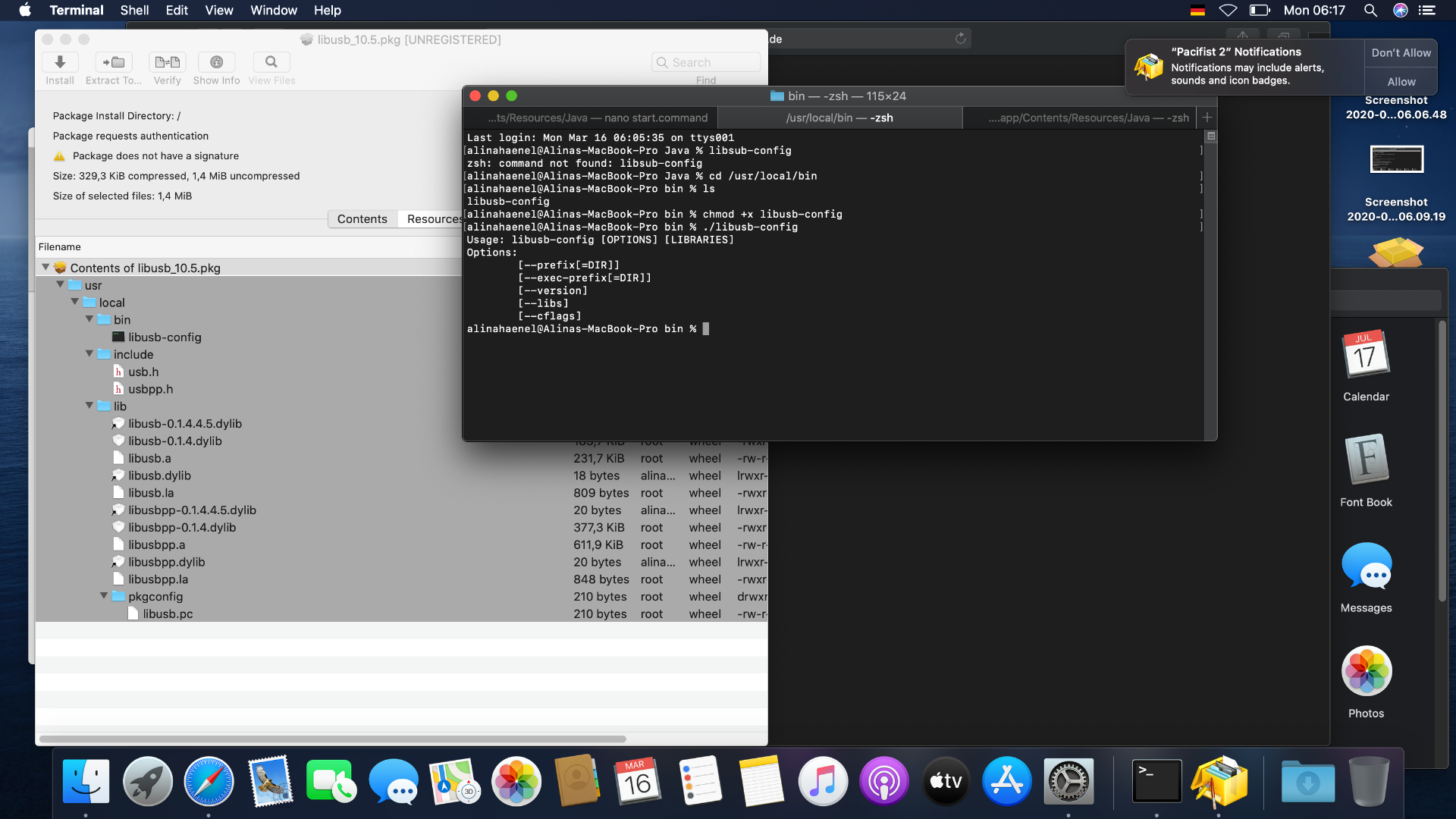Allow Pacifist 2 notifications
Image resolution: width=1456 pixels, height=819 pixels.
pyautogui.click(x=1401, y=82)
